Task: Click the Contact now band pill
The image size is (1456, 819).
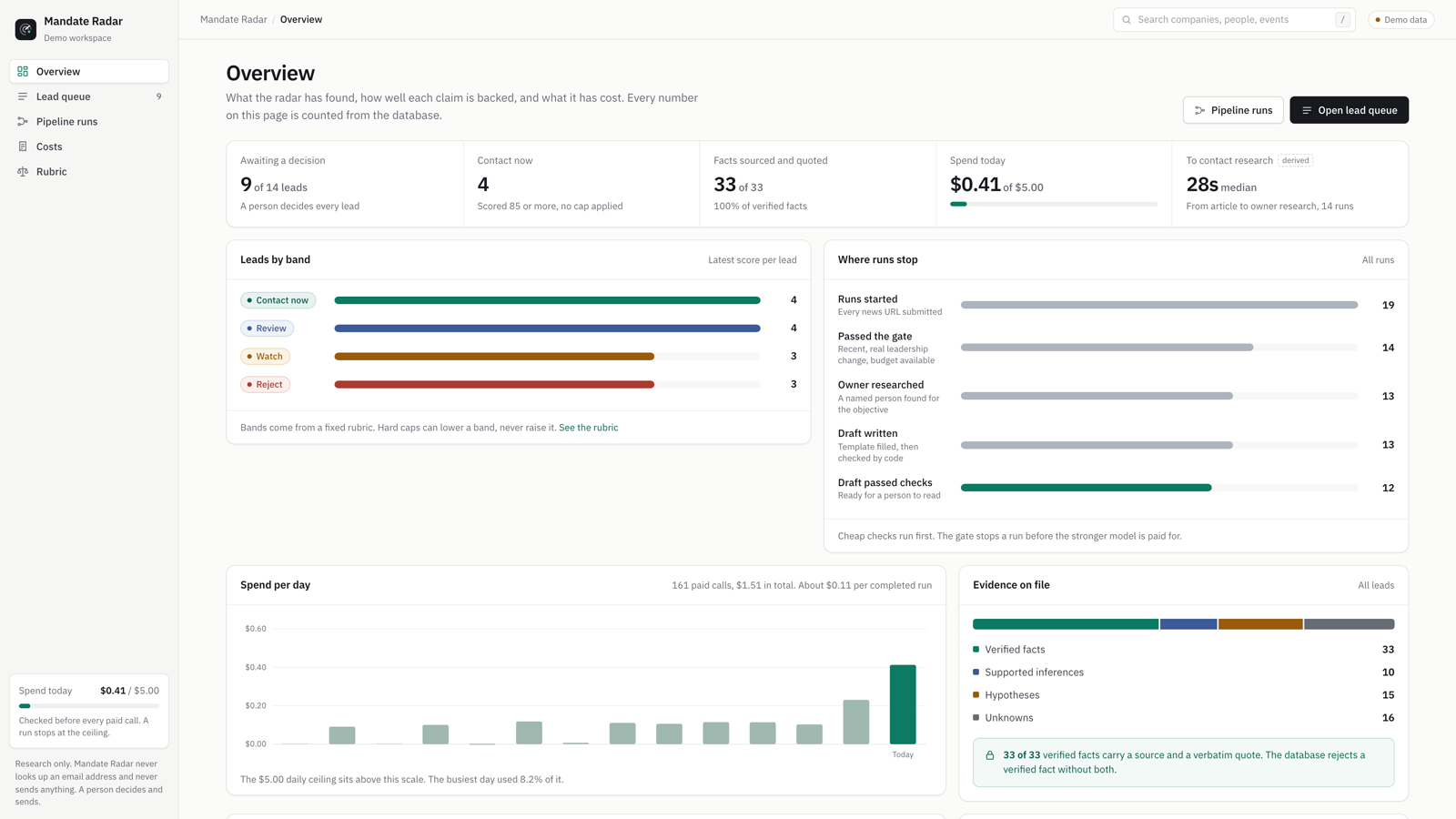Action: [278, 300]
